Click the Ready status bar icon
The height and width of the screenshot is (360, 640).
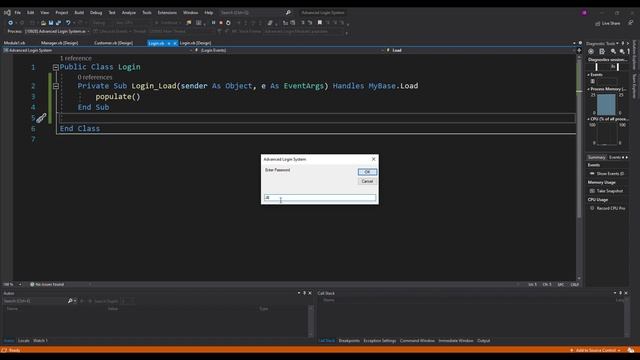coord(4,350)
